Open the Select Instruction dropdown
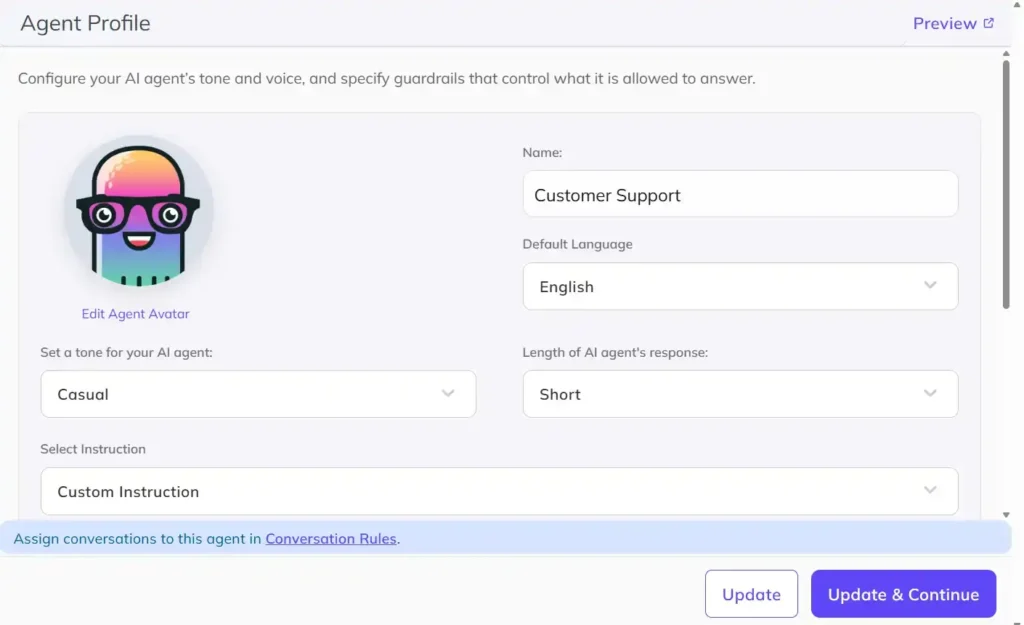The width and height of the screenshot is (1024, 625). (499, 491)
